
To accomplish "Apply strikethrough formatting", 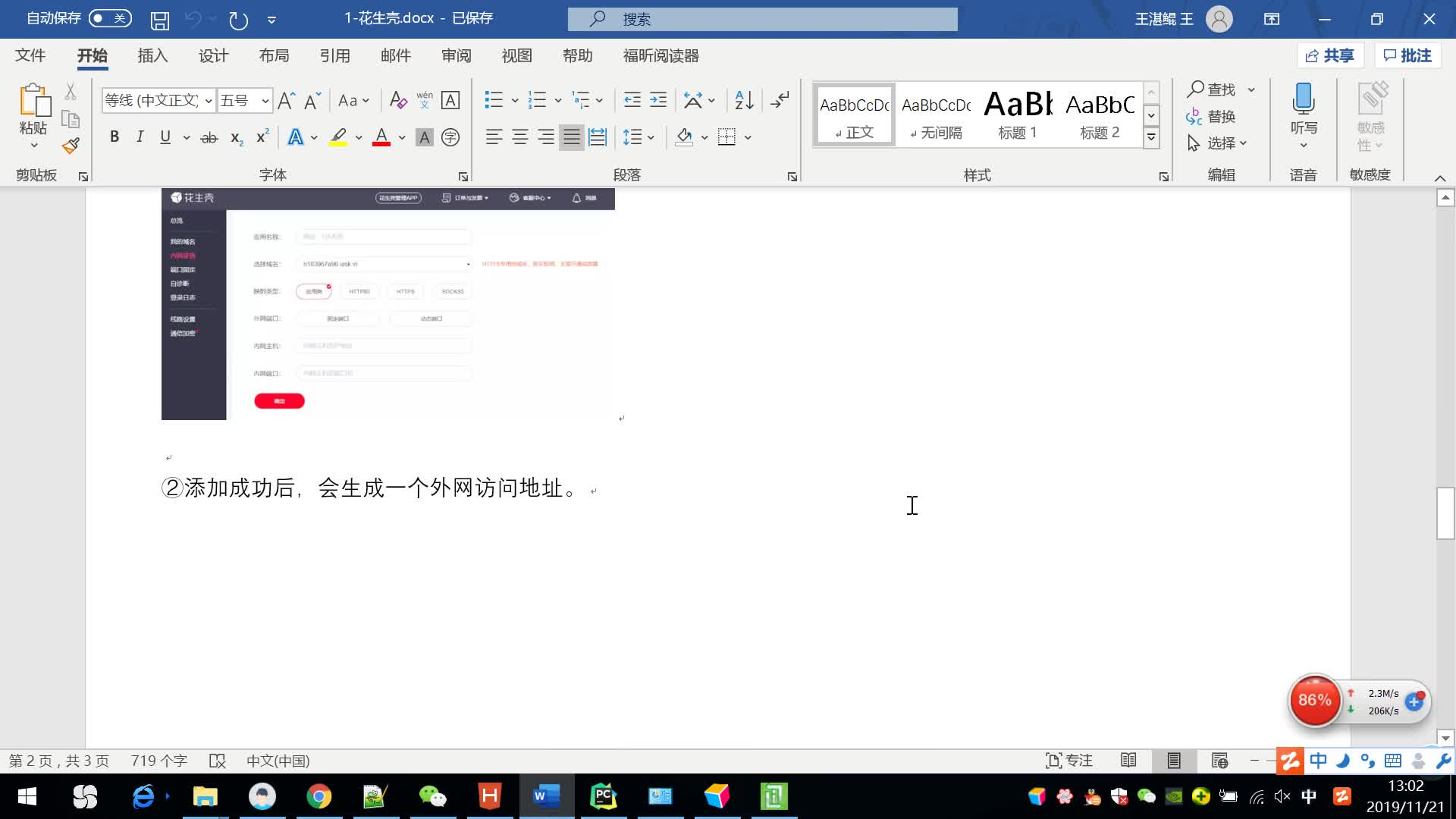I will (x=209, y=137).
